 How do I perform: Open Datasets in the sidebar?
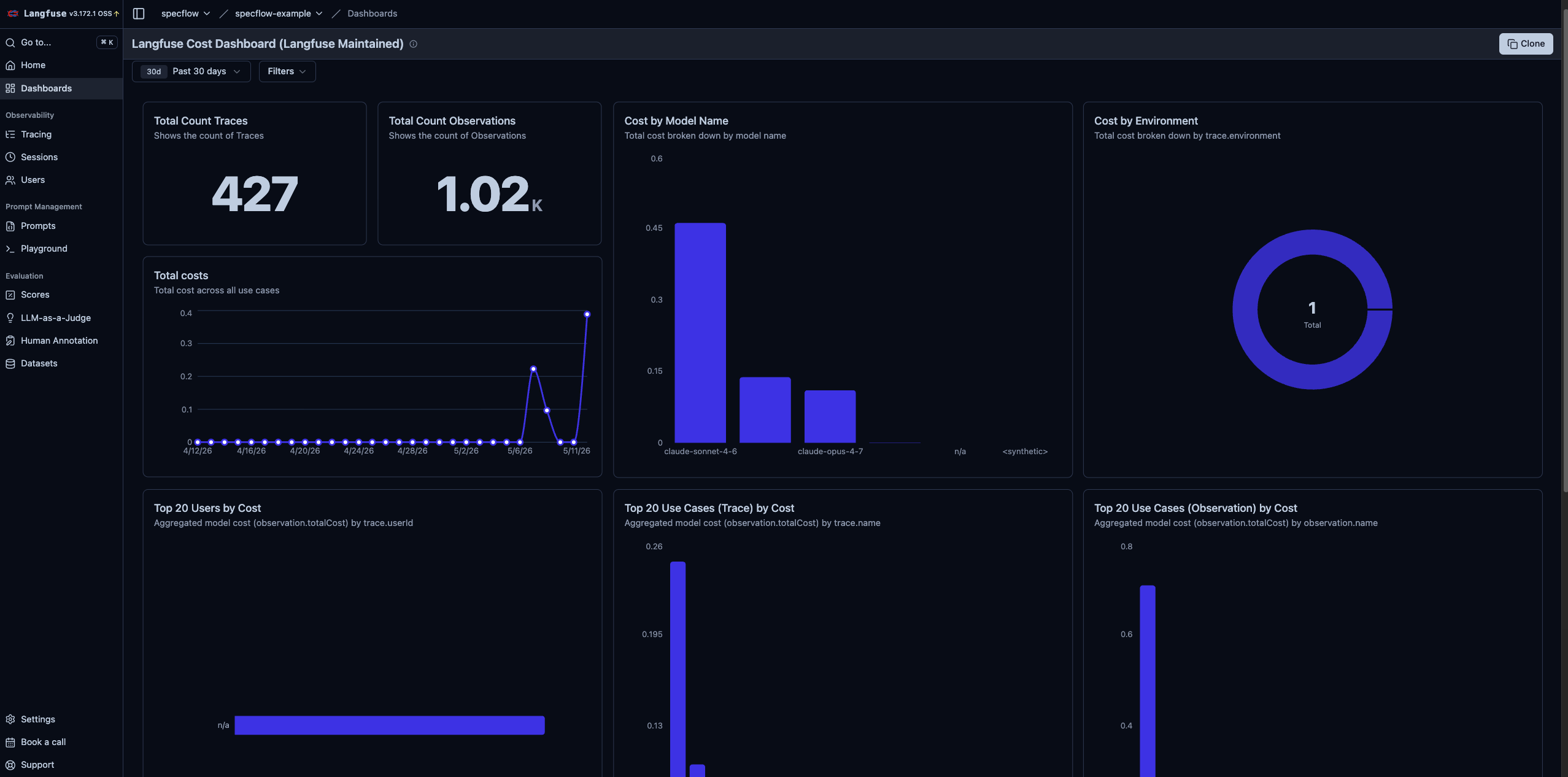coord(61,363)
